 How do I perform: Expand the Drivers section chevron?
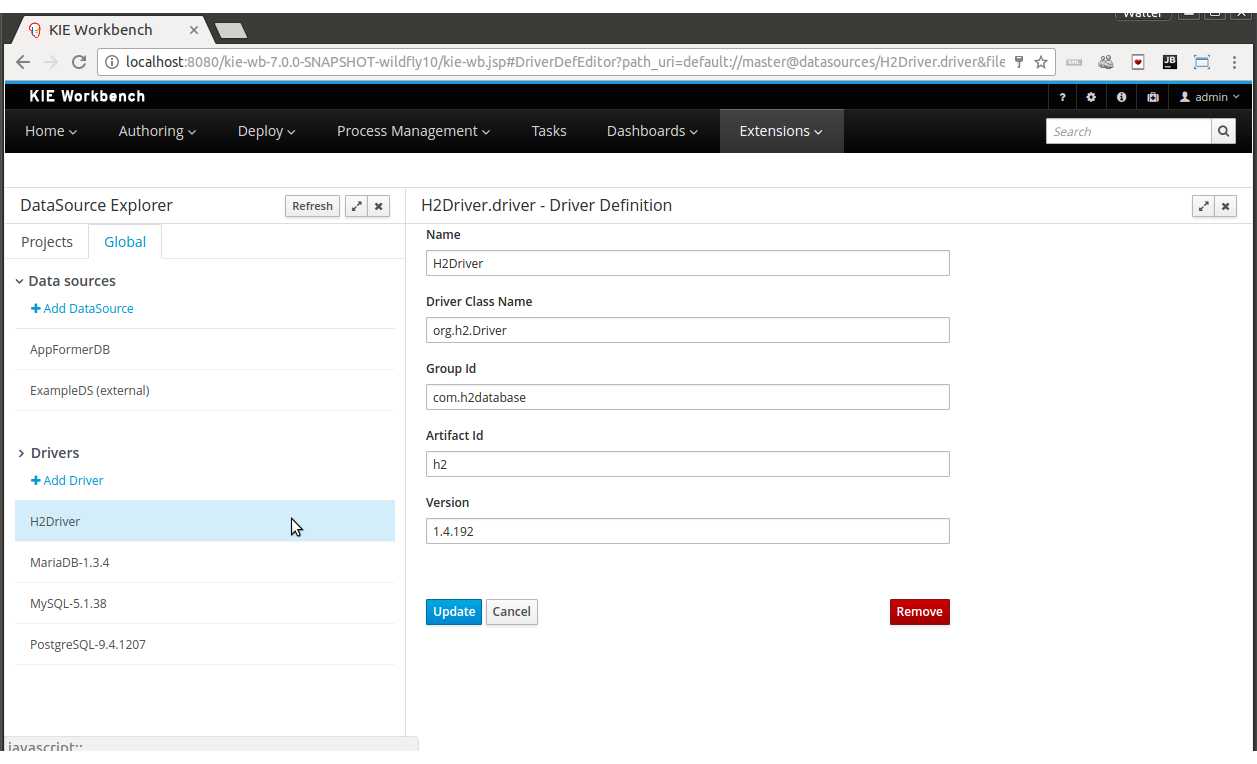pyautogui.click(x=21, y=454)
